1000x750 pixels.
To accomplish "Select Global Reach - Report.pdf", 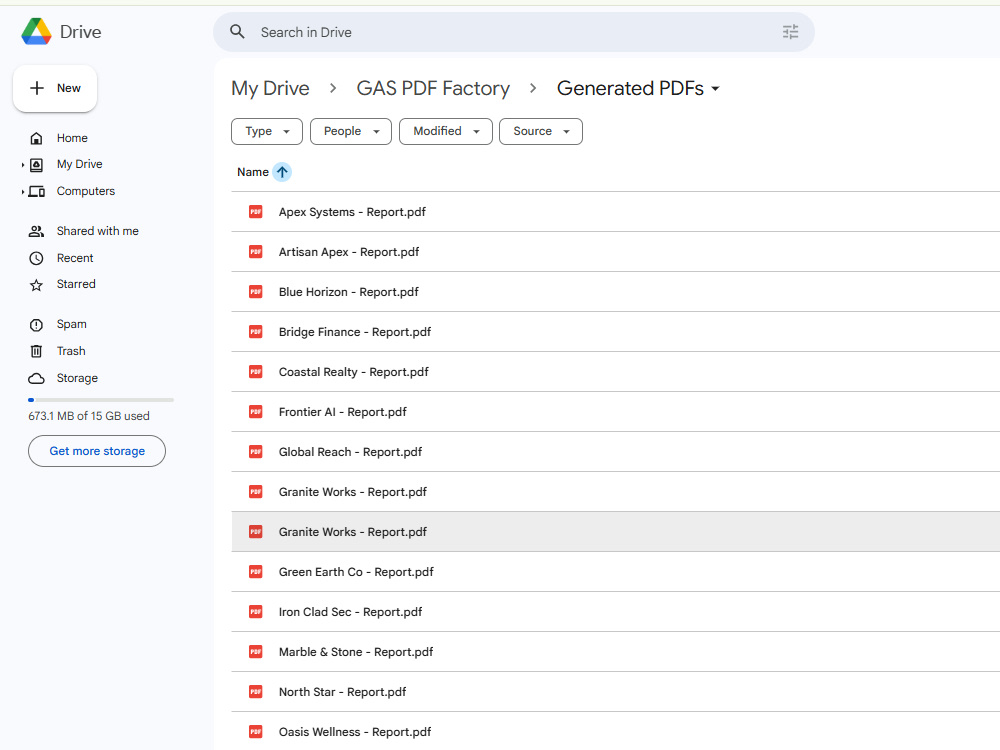I will click(x=615, y=452).
